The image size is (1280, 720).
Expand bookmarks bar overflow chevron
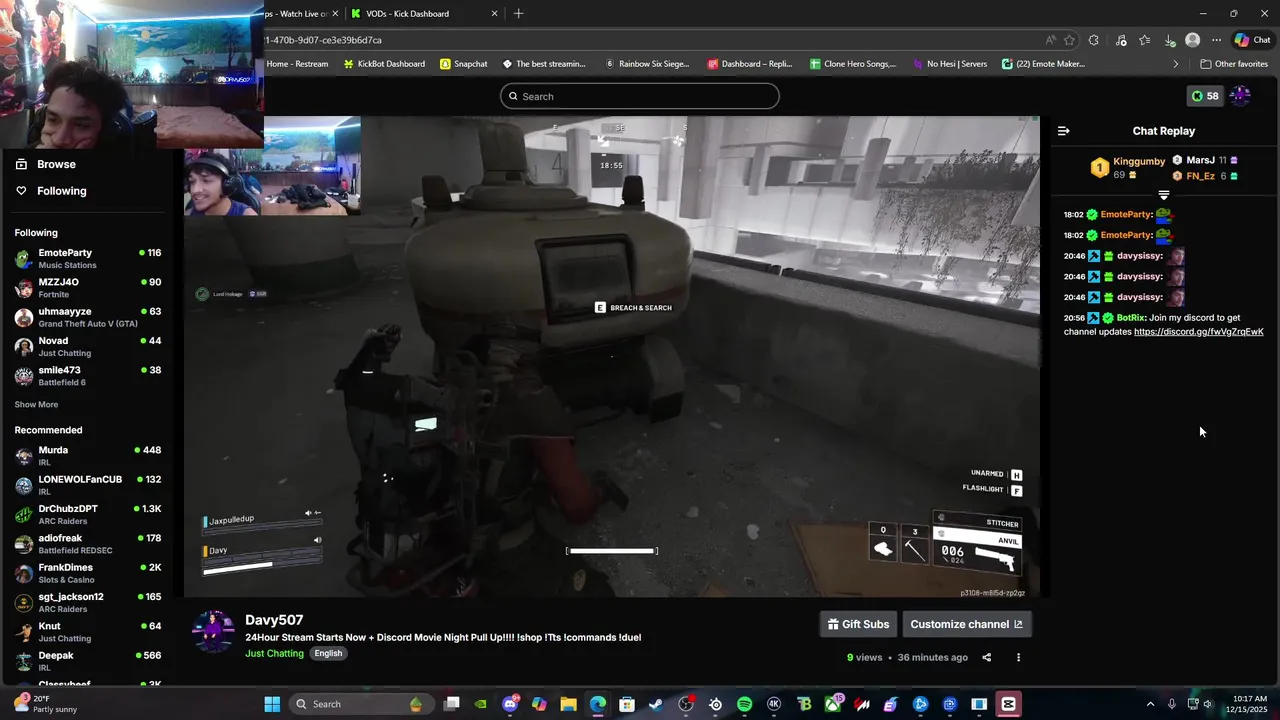pos(1175,64)
